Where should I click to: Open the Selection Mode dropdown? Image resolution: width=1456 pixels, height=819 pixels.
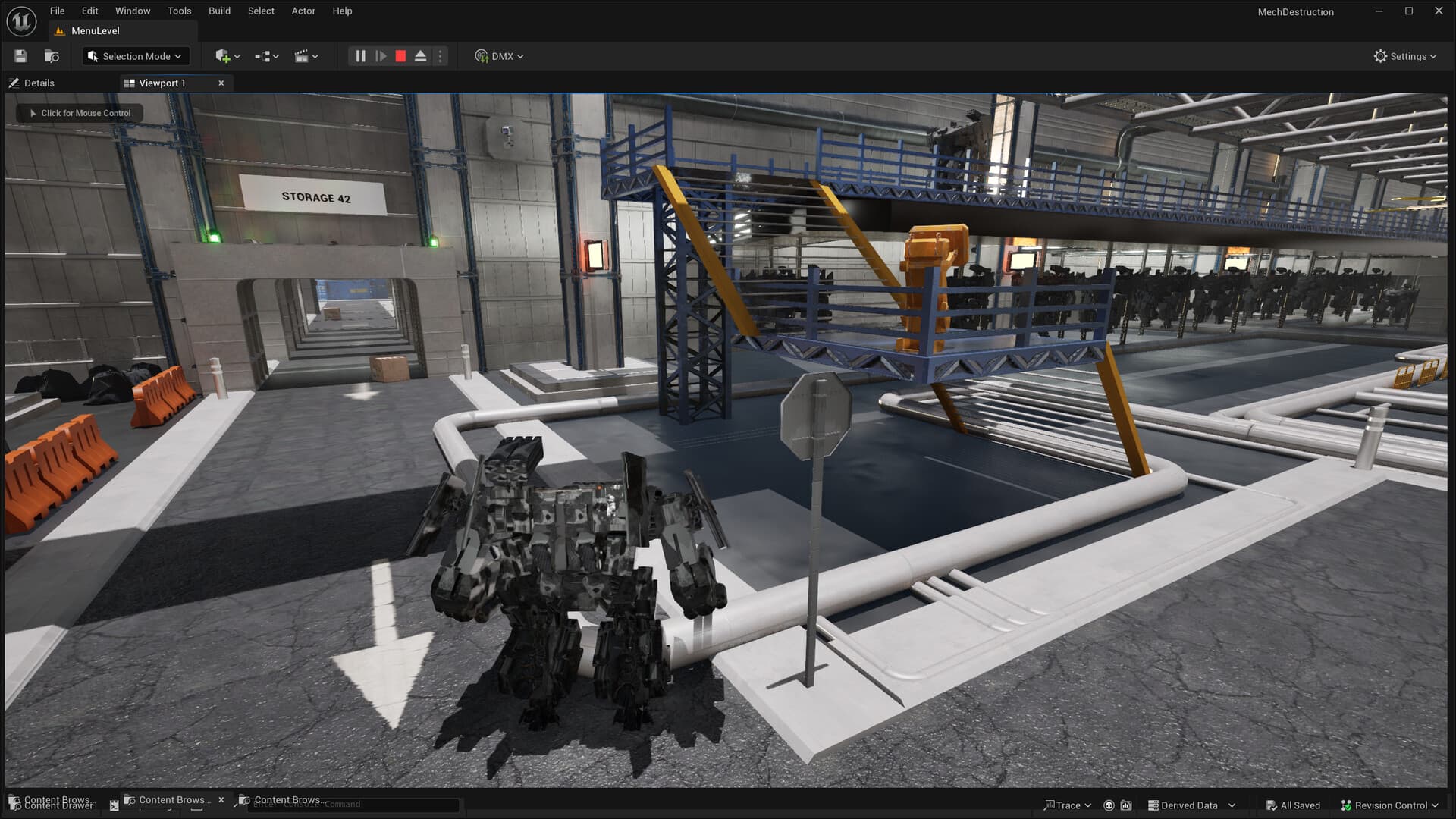[135, 55]
